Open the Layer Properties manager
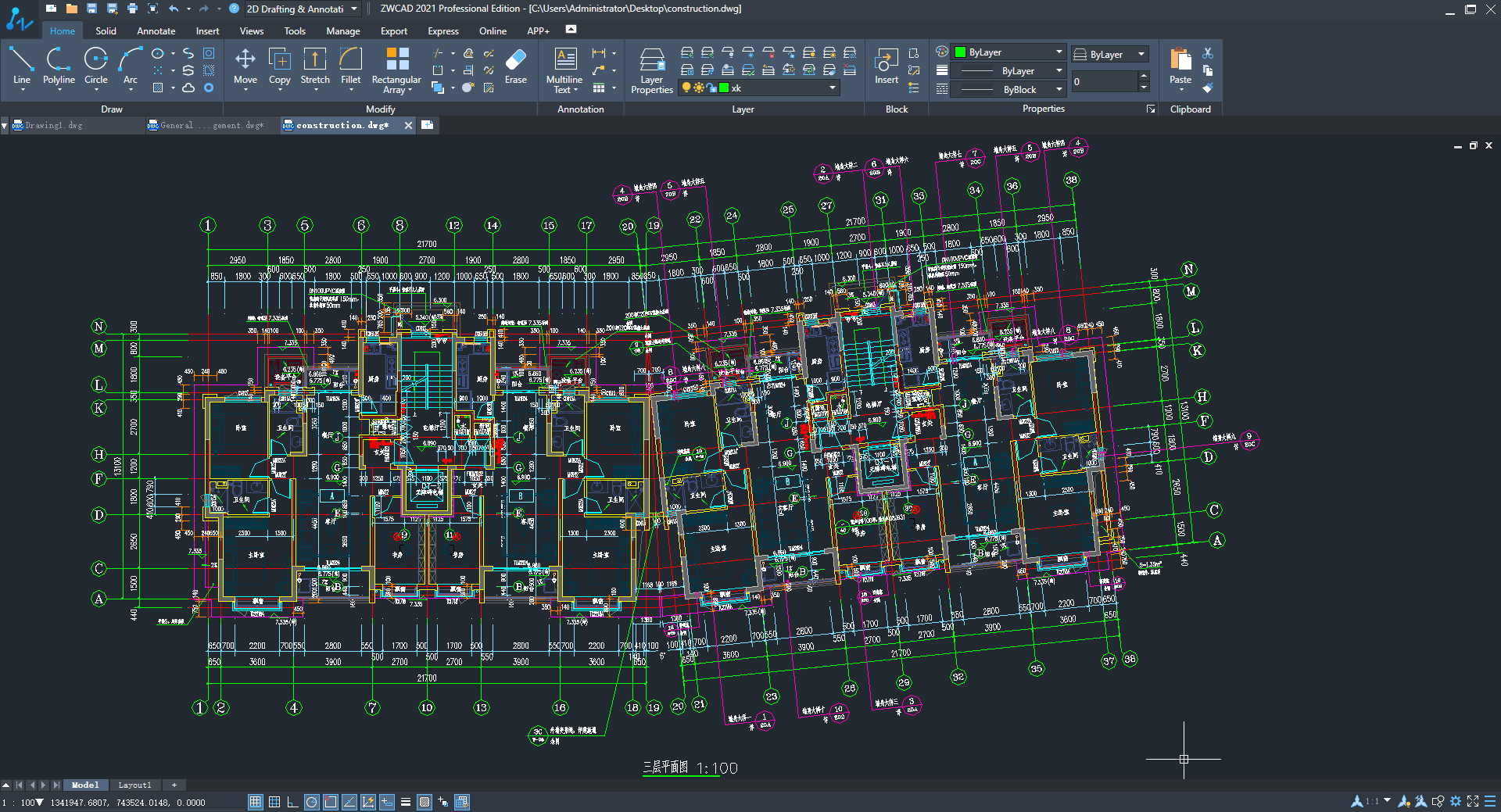Viewport: 1501px width, 812px height. click(x=651, y=69)
